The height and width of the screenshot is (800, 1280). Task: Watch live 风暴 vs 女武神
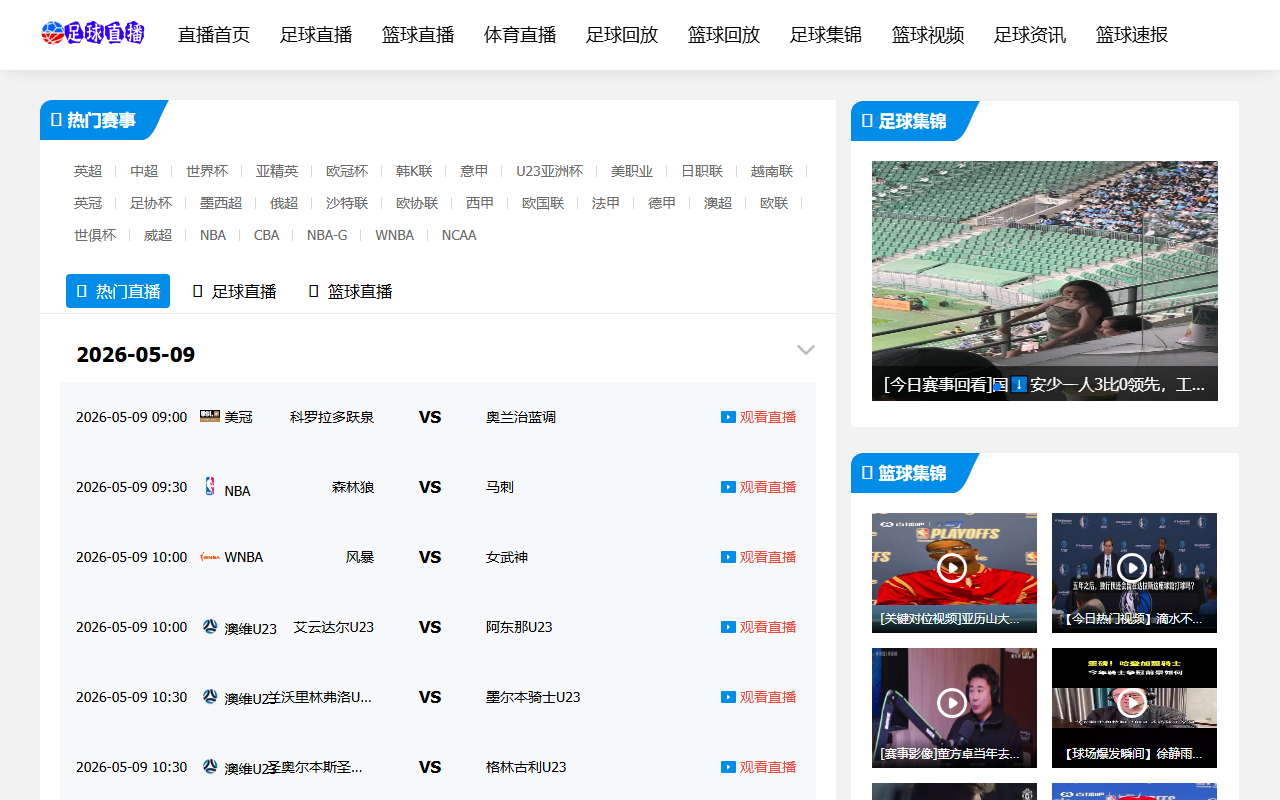tap(759, 557)
